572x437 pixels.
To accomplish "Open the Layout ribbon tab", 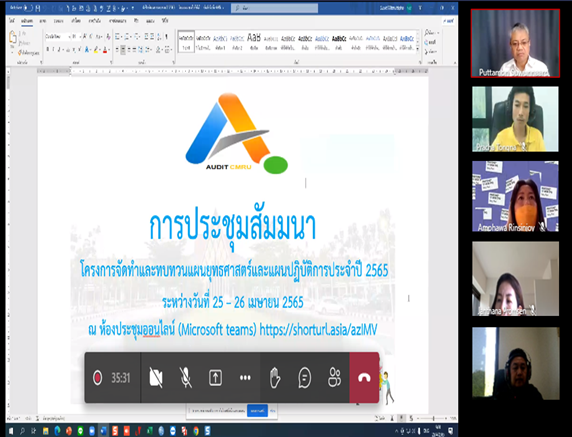I will [76, 21].
